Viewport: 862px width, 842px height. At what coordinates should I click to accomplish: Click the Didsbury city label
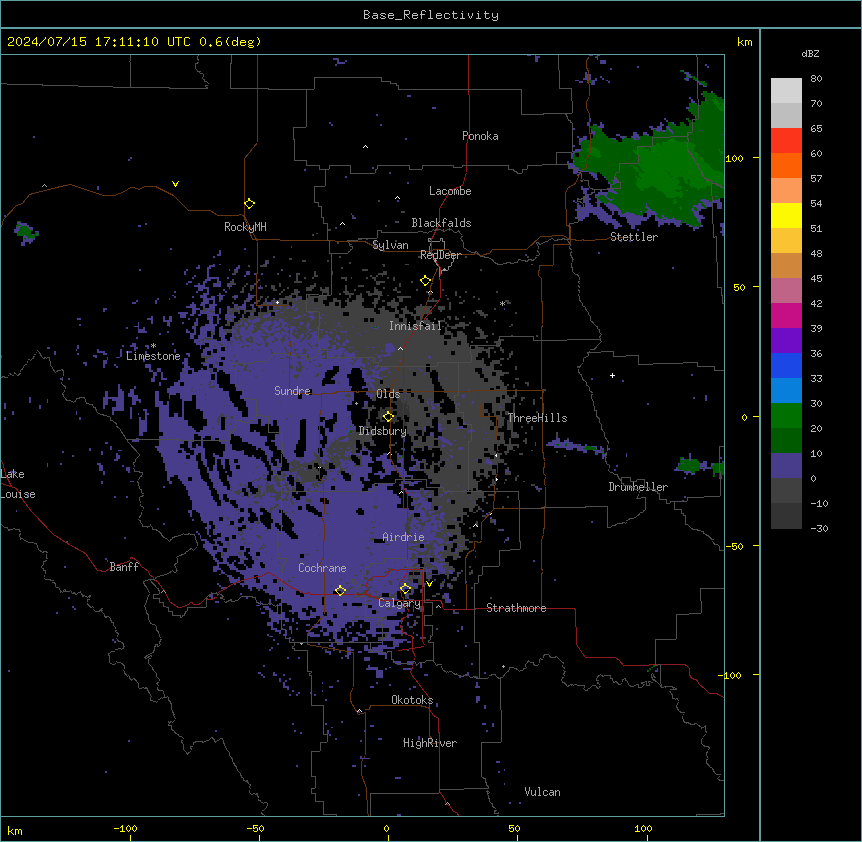click(x=382, y=431)
